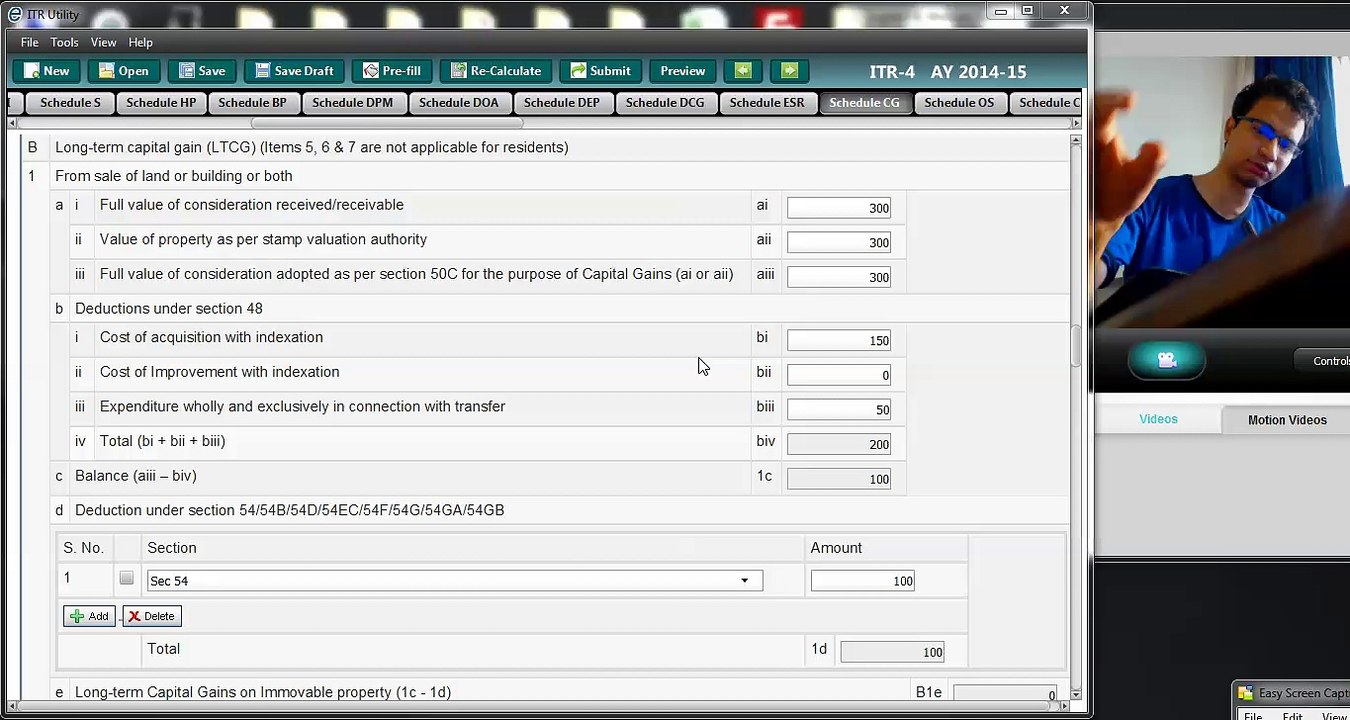The image size is (1350, 720).
Task: Submit the return
Action: click(x=600, y=71)
